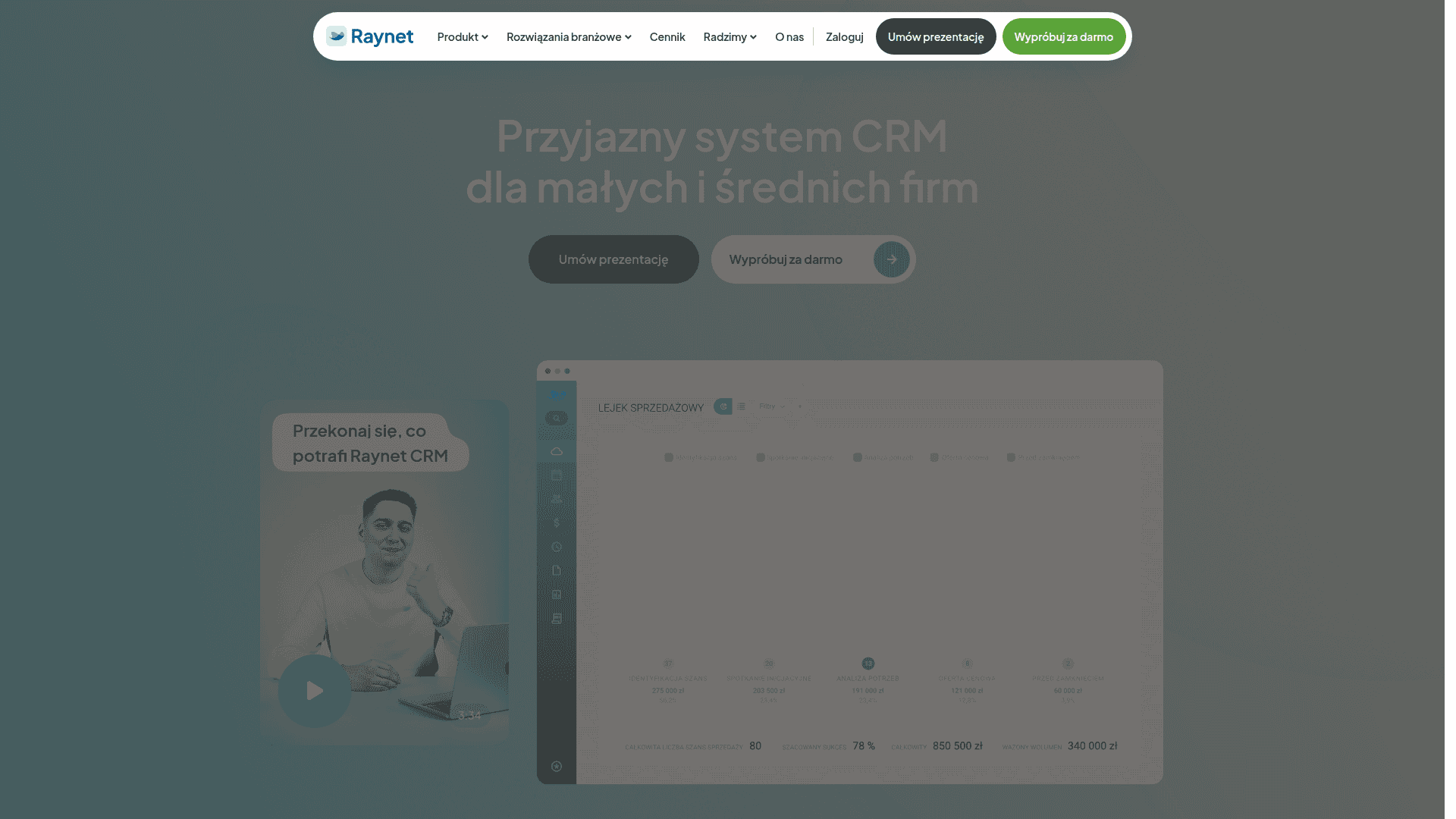Click the dollar sign icon in the CRM sidebar
Image resolution: width=1456 pixels, height=819 pixels.
pyautogui.click(x=557, y=522)
